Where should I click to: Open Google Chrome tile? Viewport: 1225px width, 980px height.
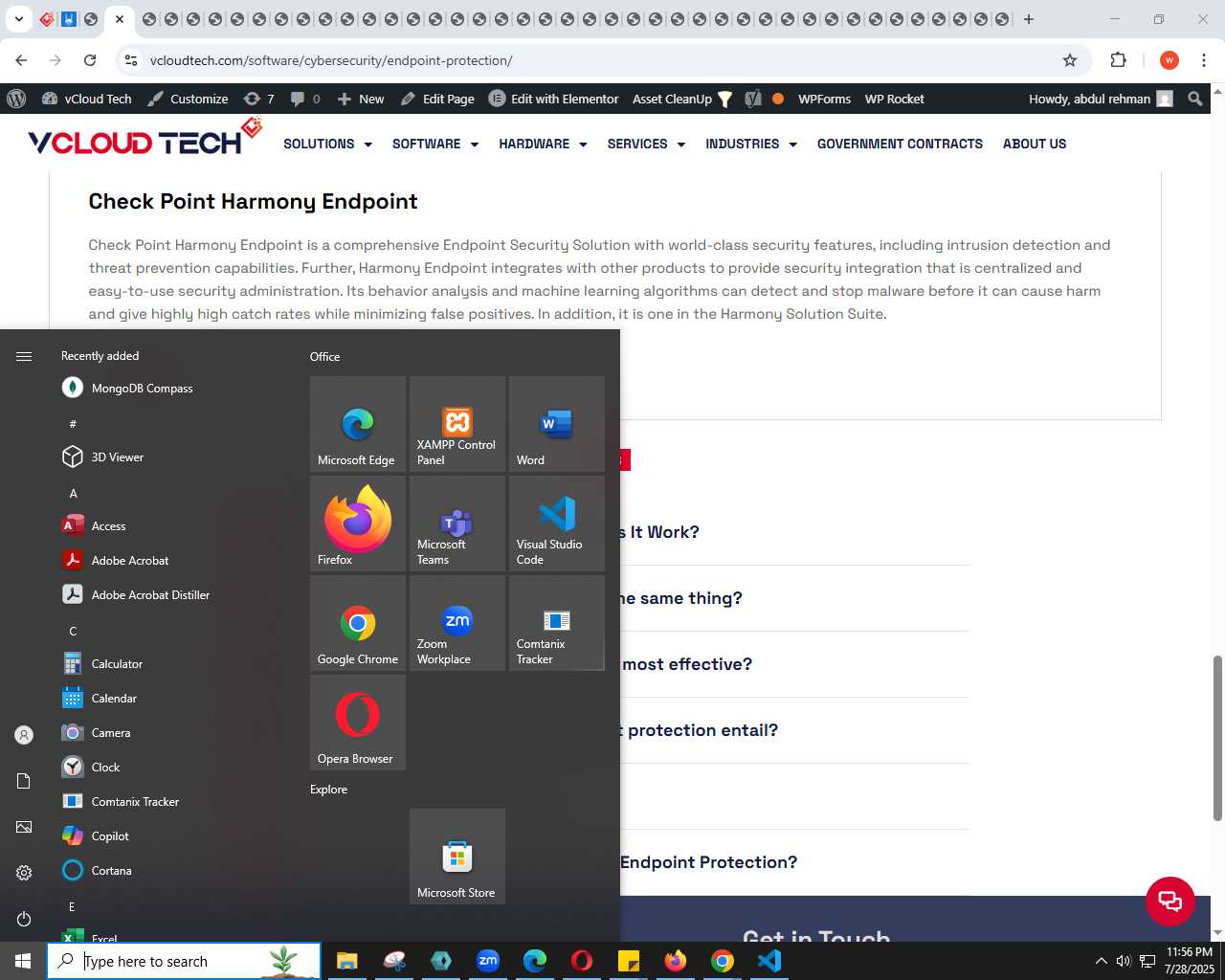(x=358, y=622)
